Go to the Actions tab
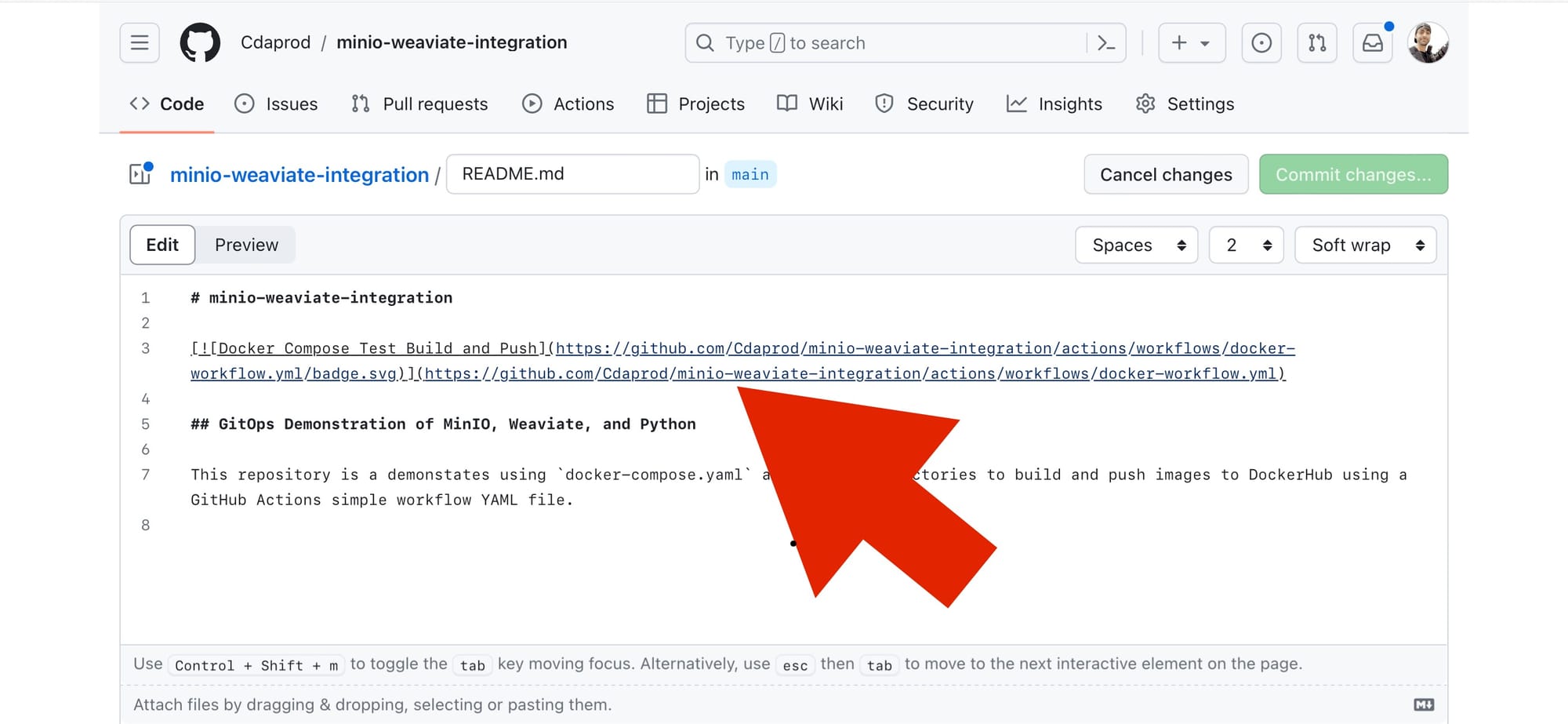 [x=568, y=104]
